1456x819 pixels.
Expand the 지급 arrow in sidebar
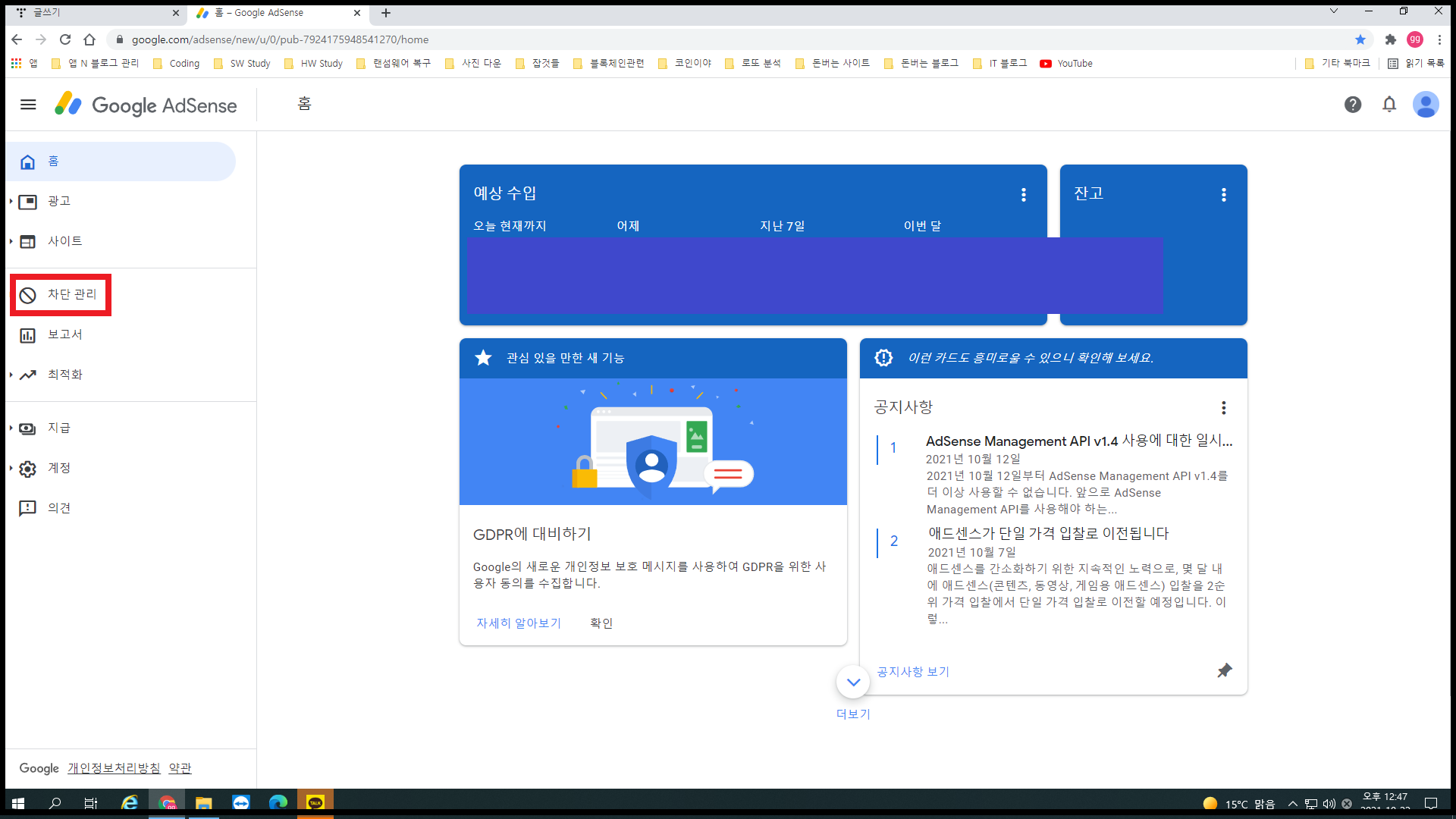point(11,428)
